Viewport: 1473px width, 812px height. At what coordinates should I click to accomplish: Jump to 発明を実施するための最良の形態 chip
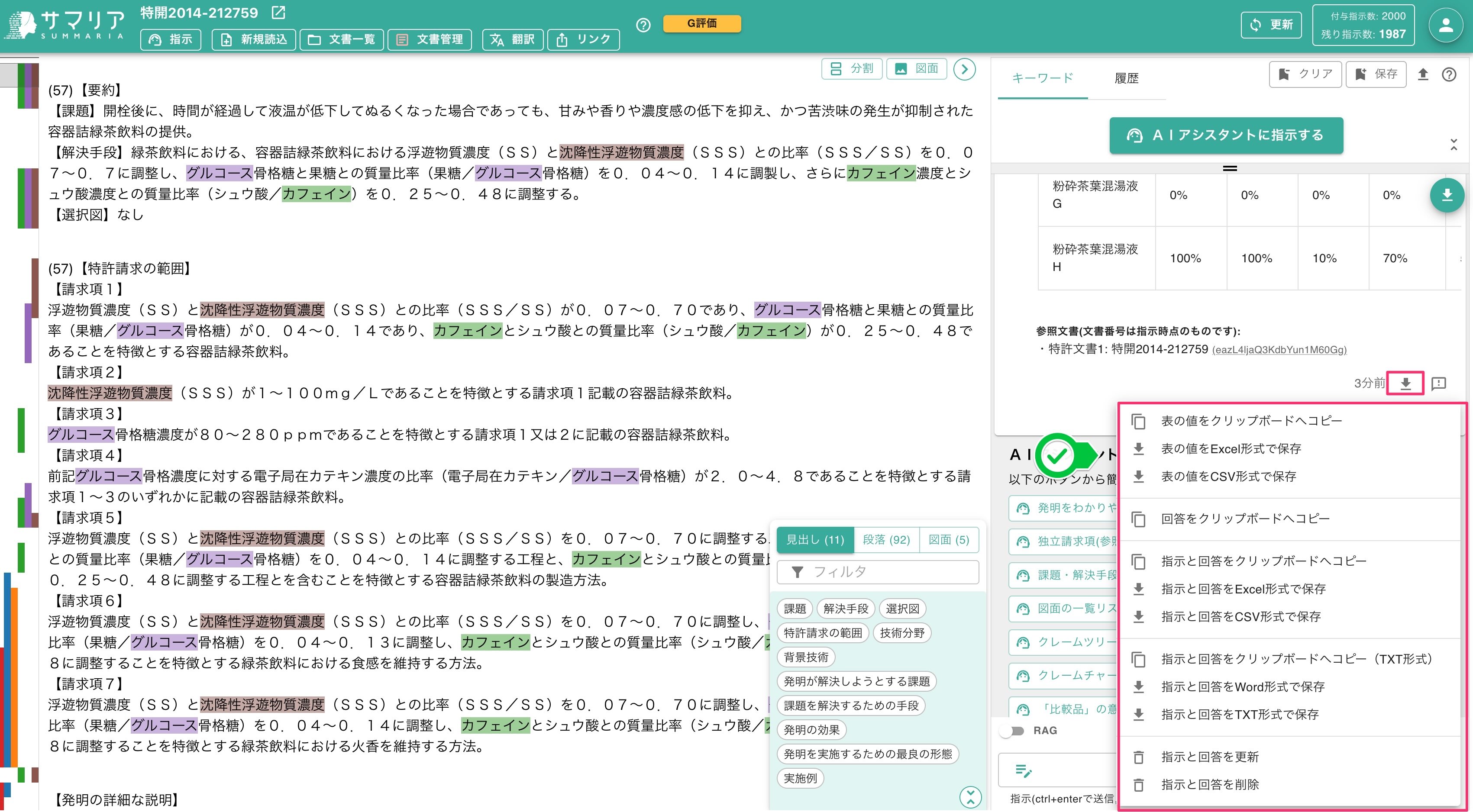(x=867, y=754)
